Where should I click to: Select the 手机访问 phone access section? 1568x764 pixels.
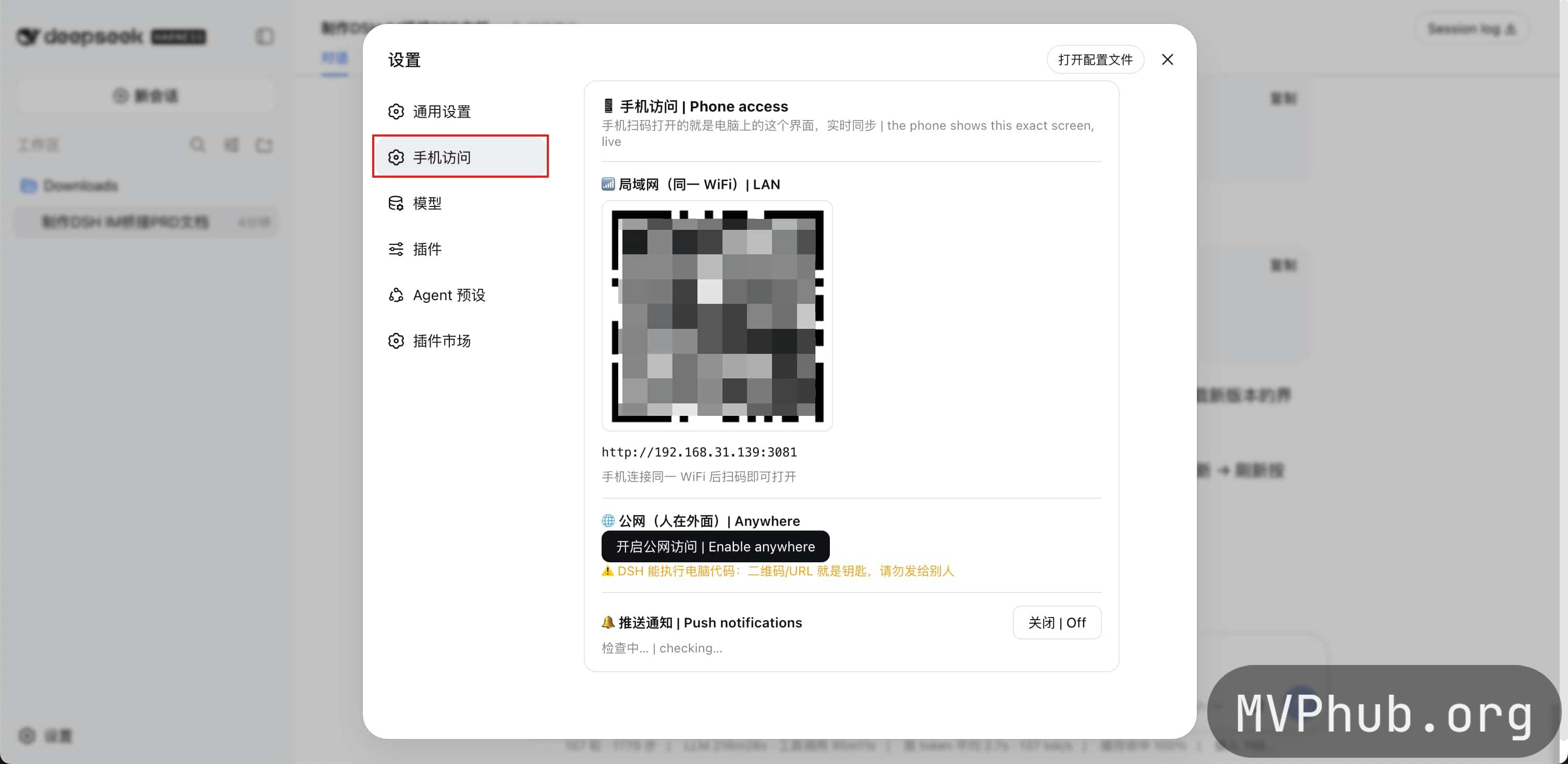pyautogui.click(x=461, y=157)
